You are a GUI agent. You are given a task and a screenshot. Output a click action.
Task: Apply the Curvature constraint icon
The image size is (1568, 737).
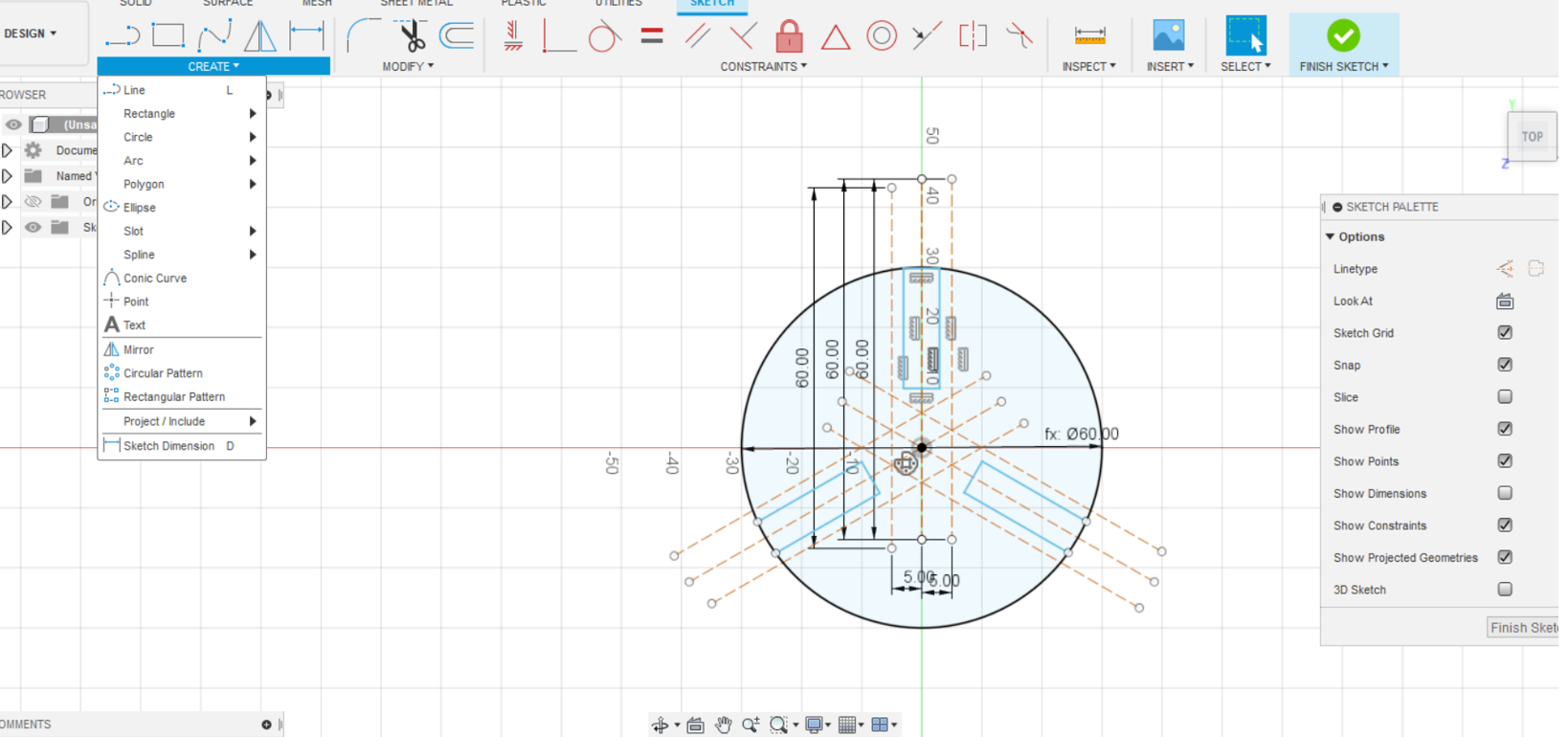pyautogui.click(x=1019, y=36)
